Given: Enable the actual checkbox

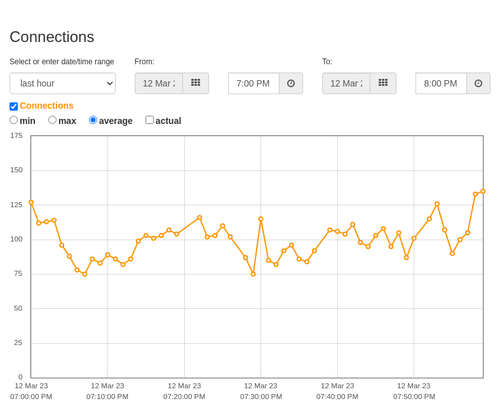Looking at the screenshot, I should coord(150,120).
